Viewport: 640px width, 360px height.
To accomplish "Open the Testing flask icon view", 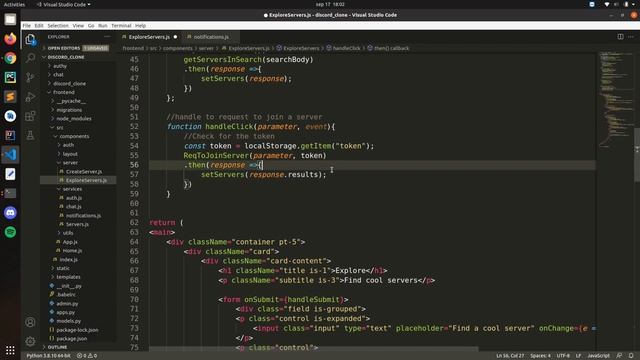I will click(x=31, y=135).
